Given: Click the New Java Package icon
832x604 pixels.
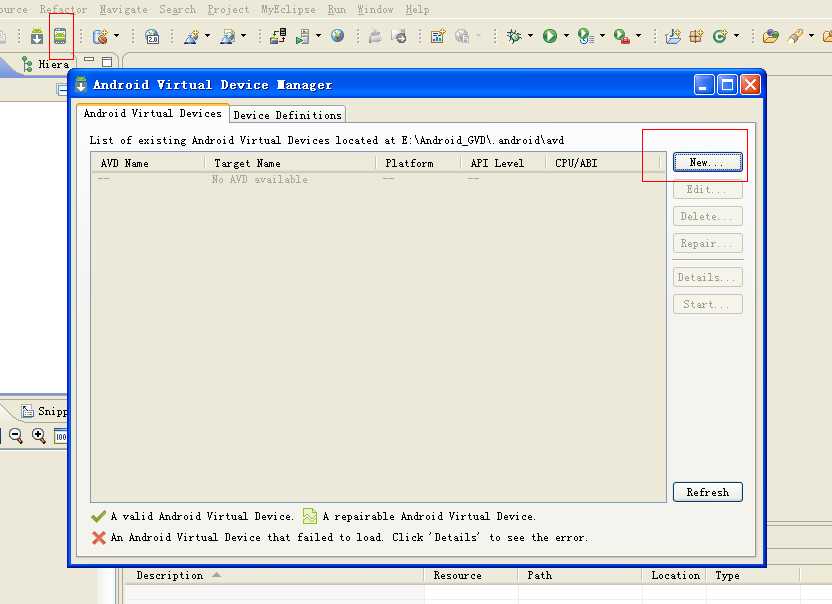Looking at the screenshot, I should pyautogui.click(x=696, y=36).
